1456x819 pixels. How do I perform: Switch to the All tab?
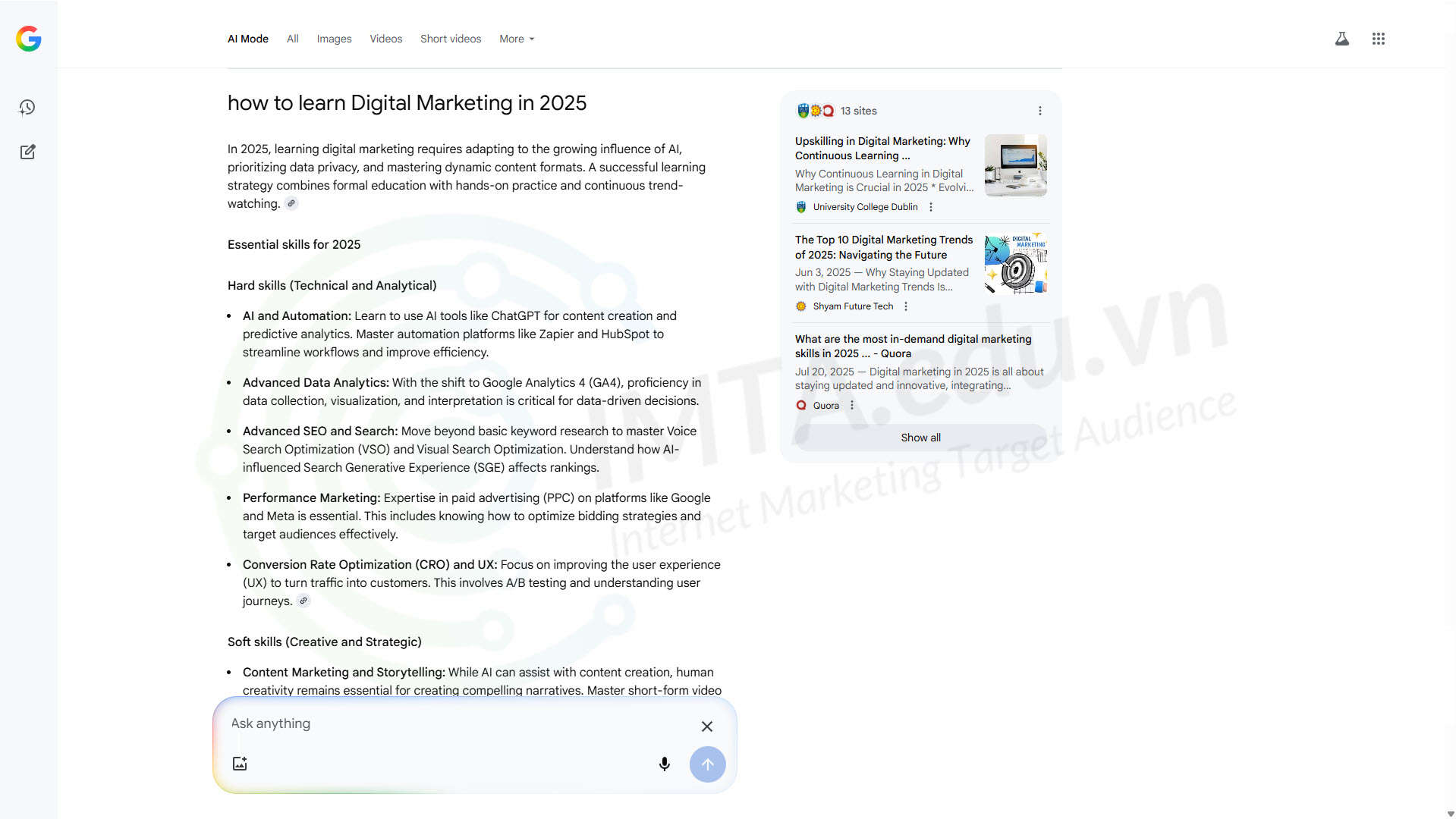pos(293,39)
